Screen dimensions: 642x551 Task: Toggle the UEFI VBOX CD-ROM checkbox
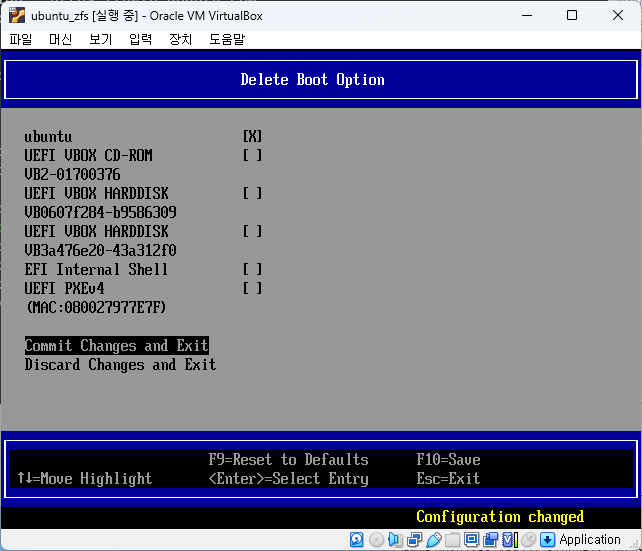[252, 156]
